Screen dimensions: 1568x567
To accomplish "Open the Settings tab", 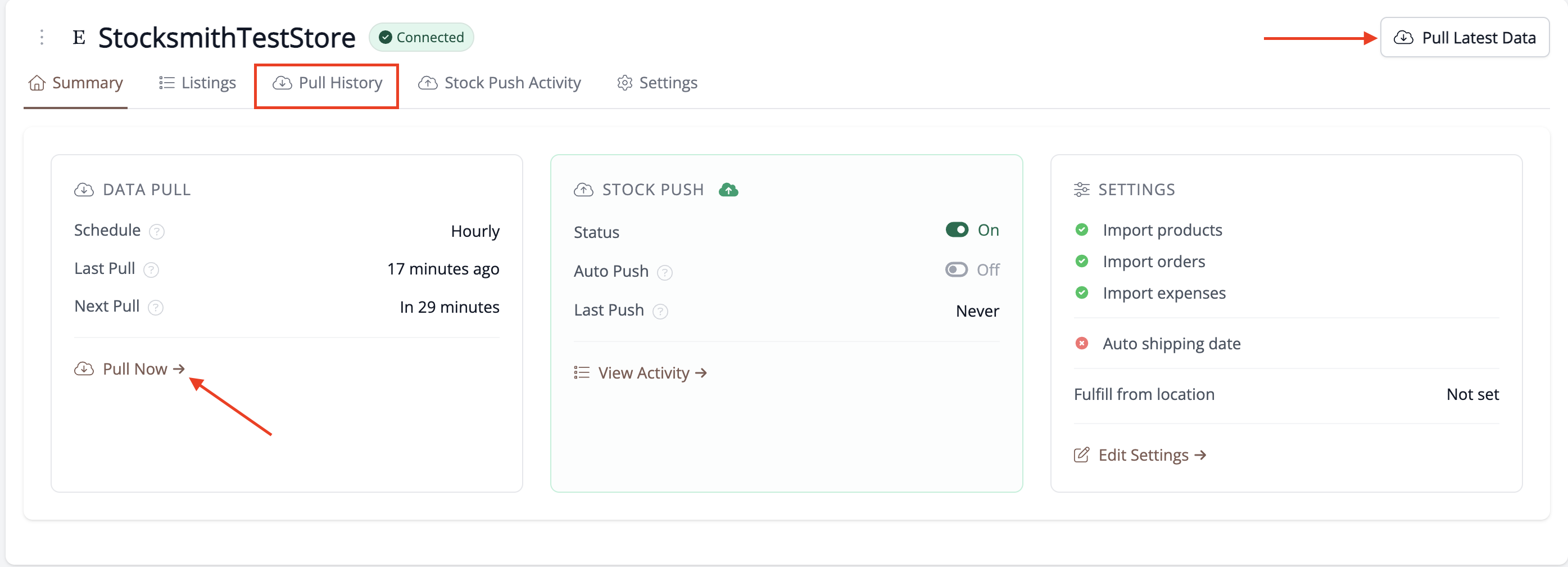I will pos(657,83).
